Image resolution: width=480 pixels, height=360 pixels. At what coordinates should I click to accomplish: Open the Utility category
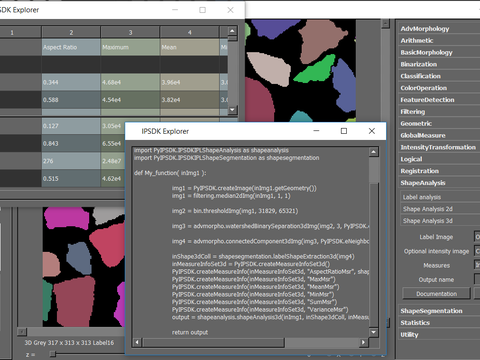[409, 335]
